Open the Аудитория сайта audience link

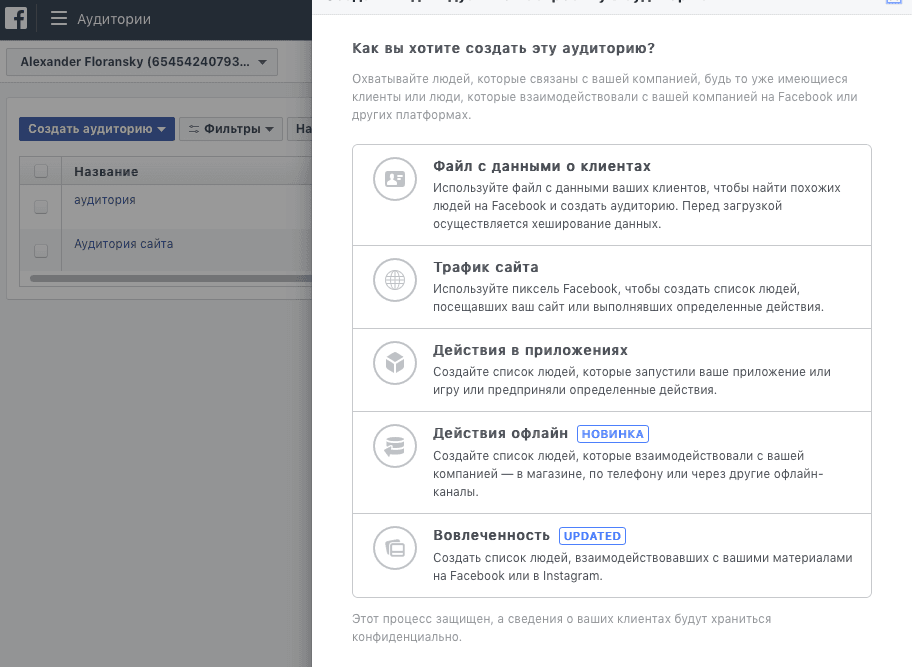123,244
